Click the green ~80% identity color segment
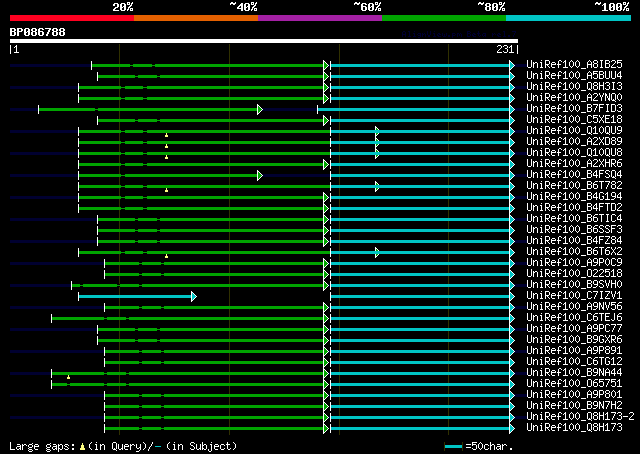640x454 pixels. (x=444, y=18)
